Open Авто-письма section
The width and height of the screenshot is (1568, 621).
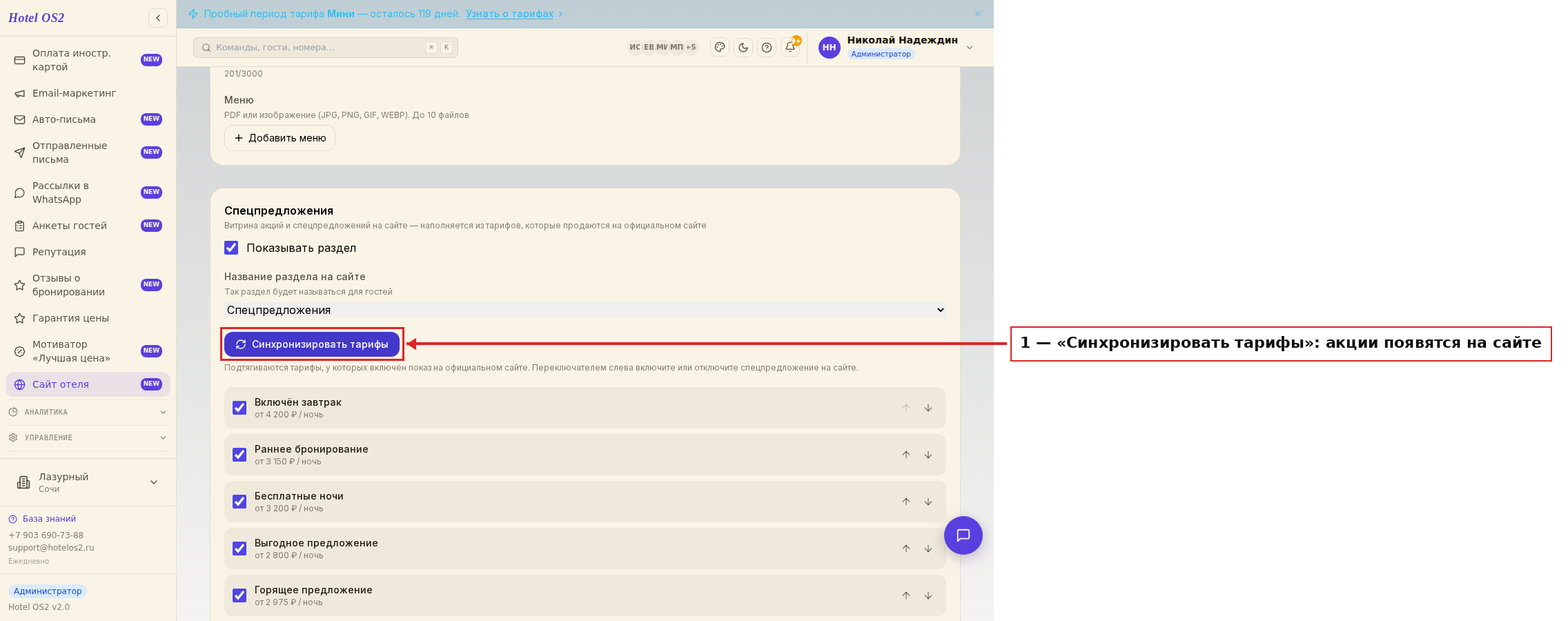[x=88, y=119]
